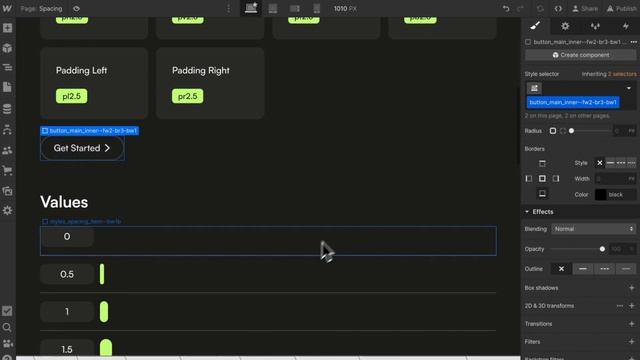Open element three-dot options menu
This screenshot has height=360, width=640.
(x=633, y=42)
